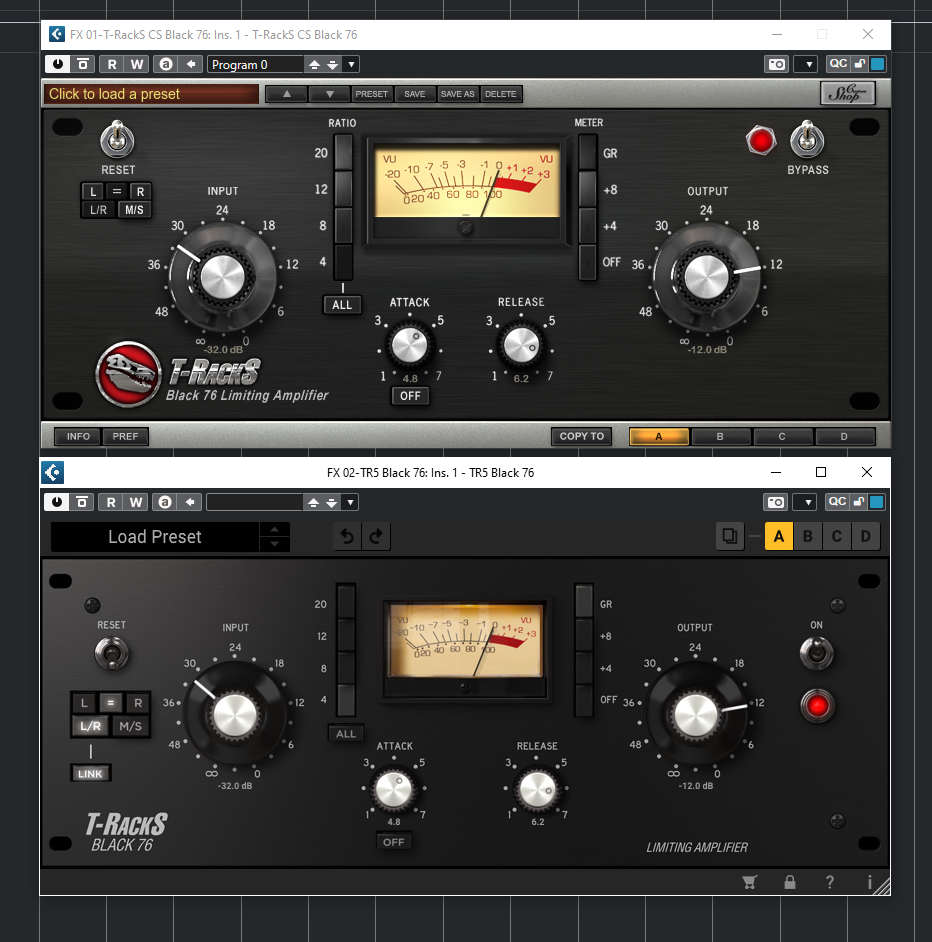Viewport: 932px width, 942px height.
Task: Switch to setup B in CS Black 76
Action: tap(720, 437)
